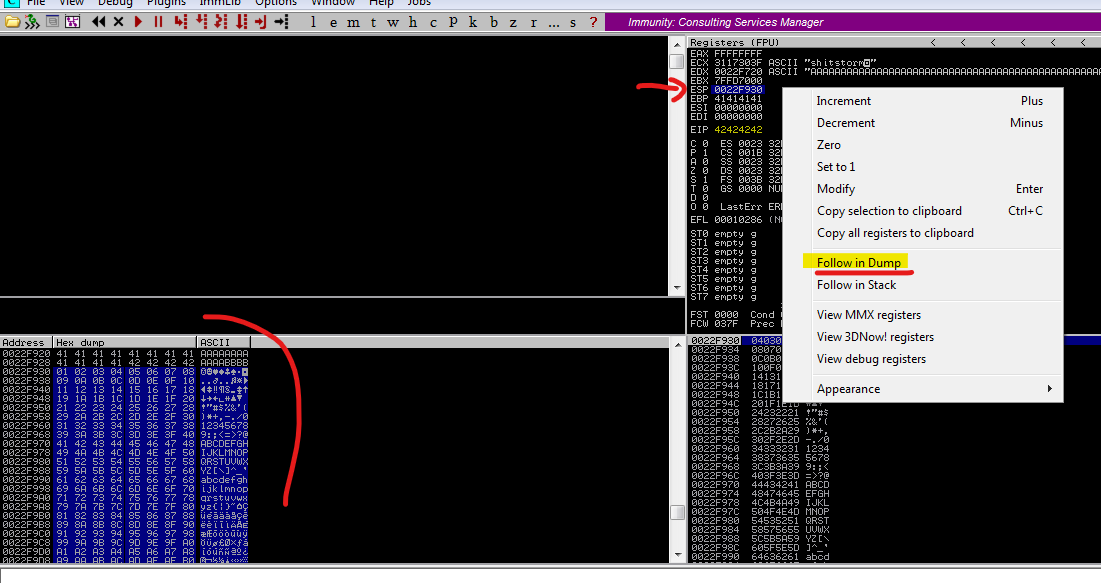Image resolution: width=1101 pixels, height=583 pixels.
Task: Select 'Set to 1' menu entry
Action: 923,167
